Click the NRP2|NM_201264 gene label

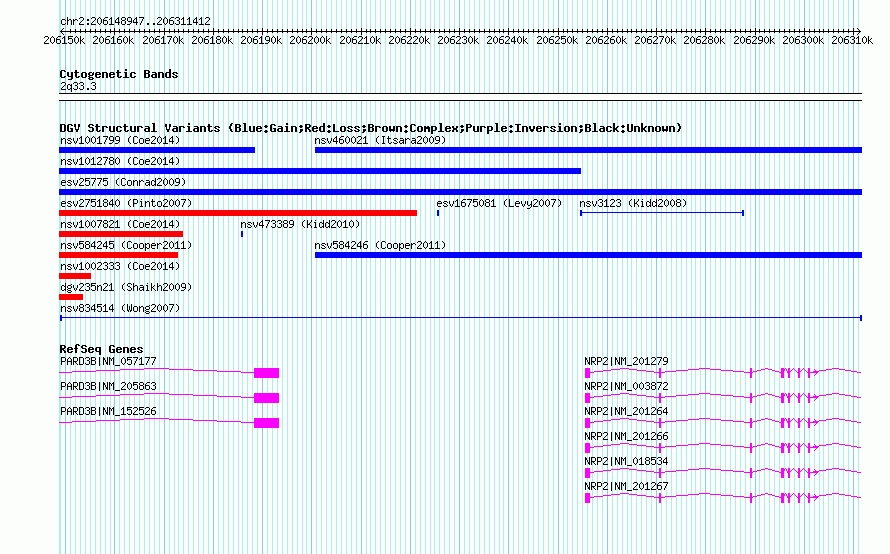tap(626, 411)
